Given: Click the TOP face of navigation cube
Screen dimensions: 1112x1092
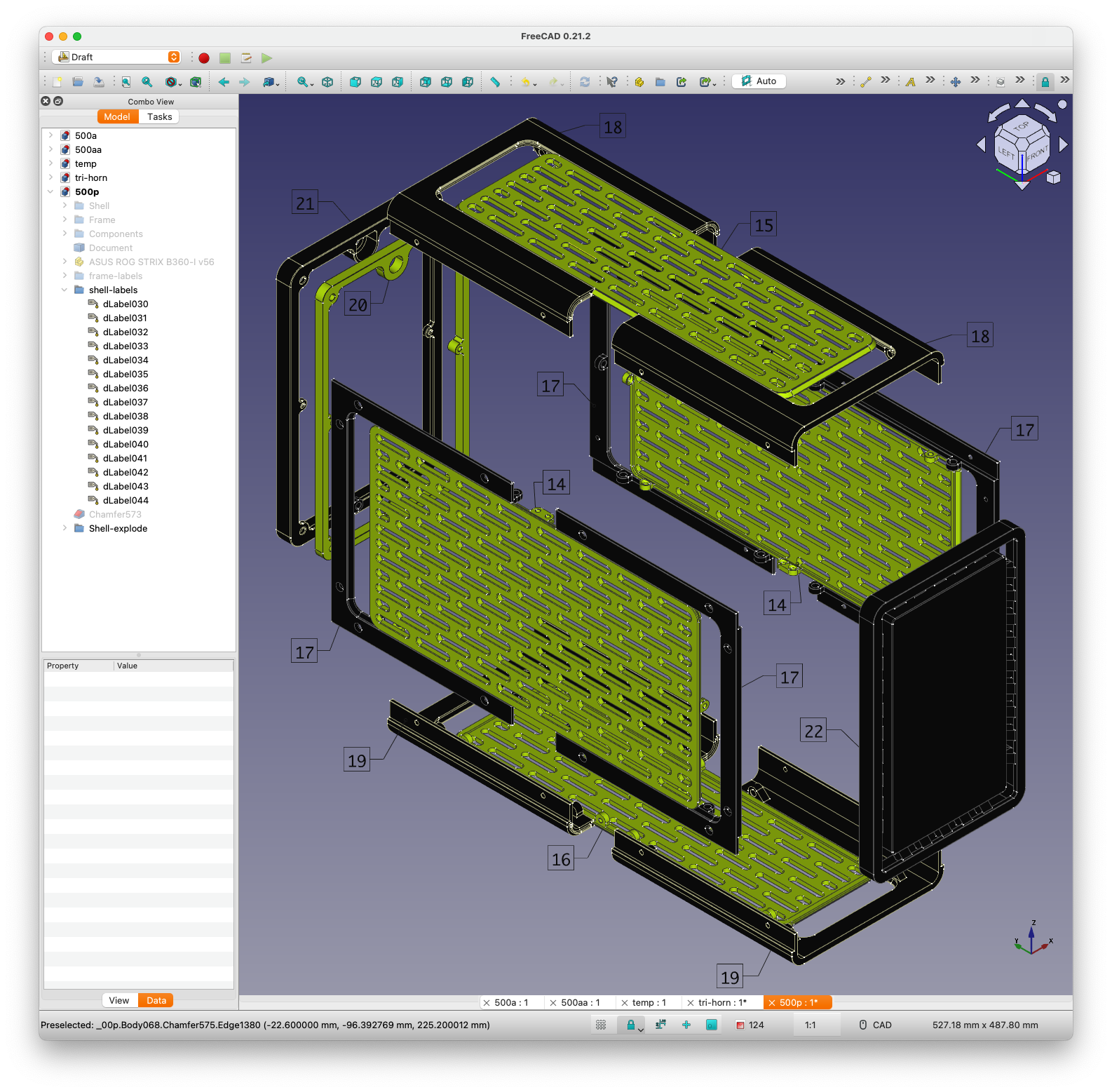Looking at the screenshot, I should (x=1021, y=127).
